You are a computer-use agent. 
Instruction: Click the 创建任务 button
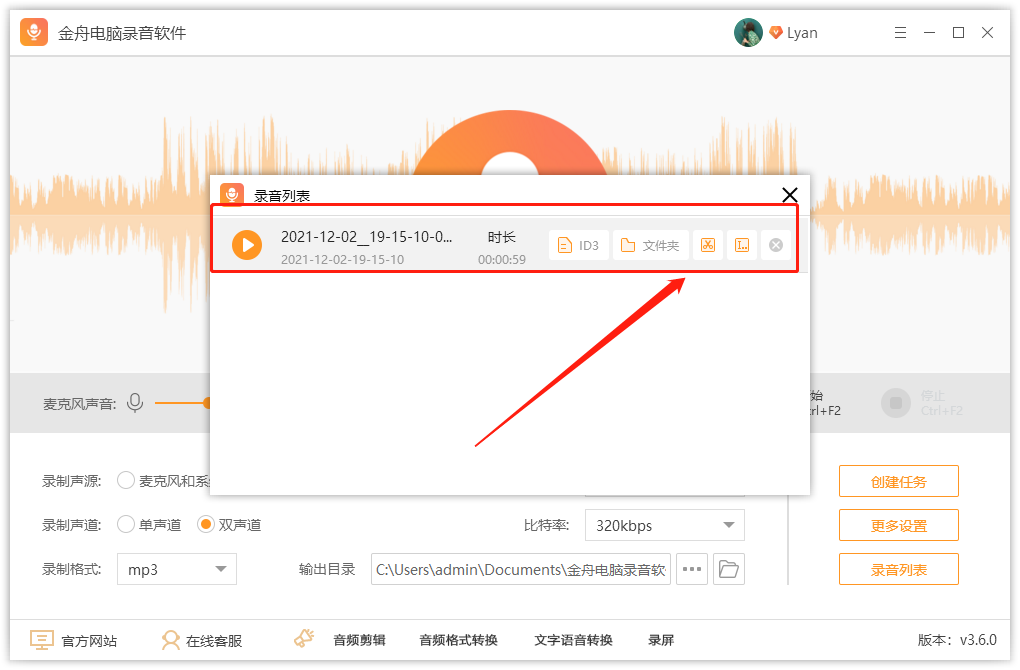898,480
